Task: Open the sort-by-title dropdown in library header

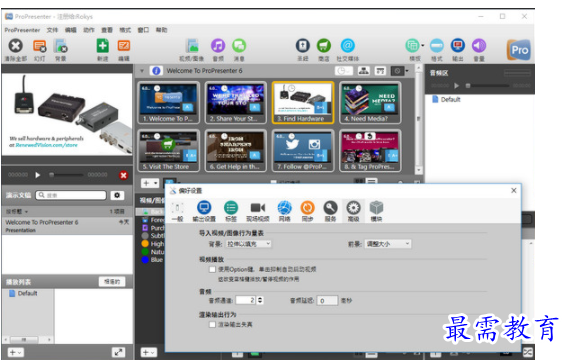Action: point(17,211)
